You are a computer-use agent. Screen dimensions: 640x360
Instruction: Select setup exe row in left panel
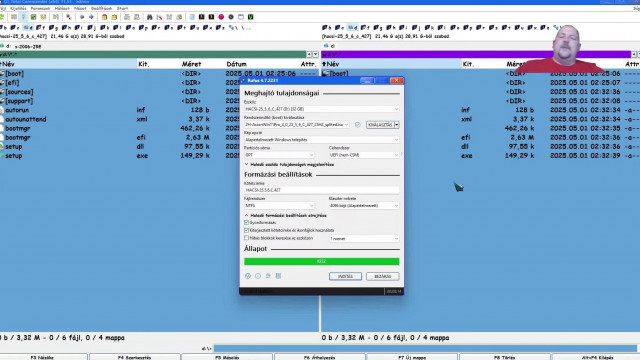pyautogui.click(x=159, y=156)
